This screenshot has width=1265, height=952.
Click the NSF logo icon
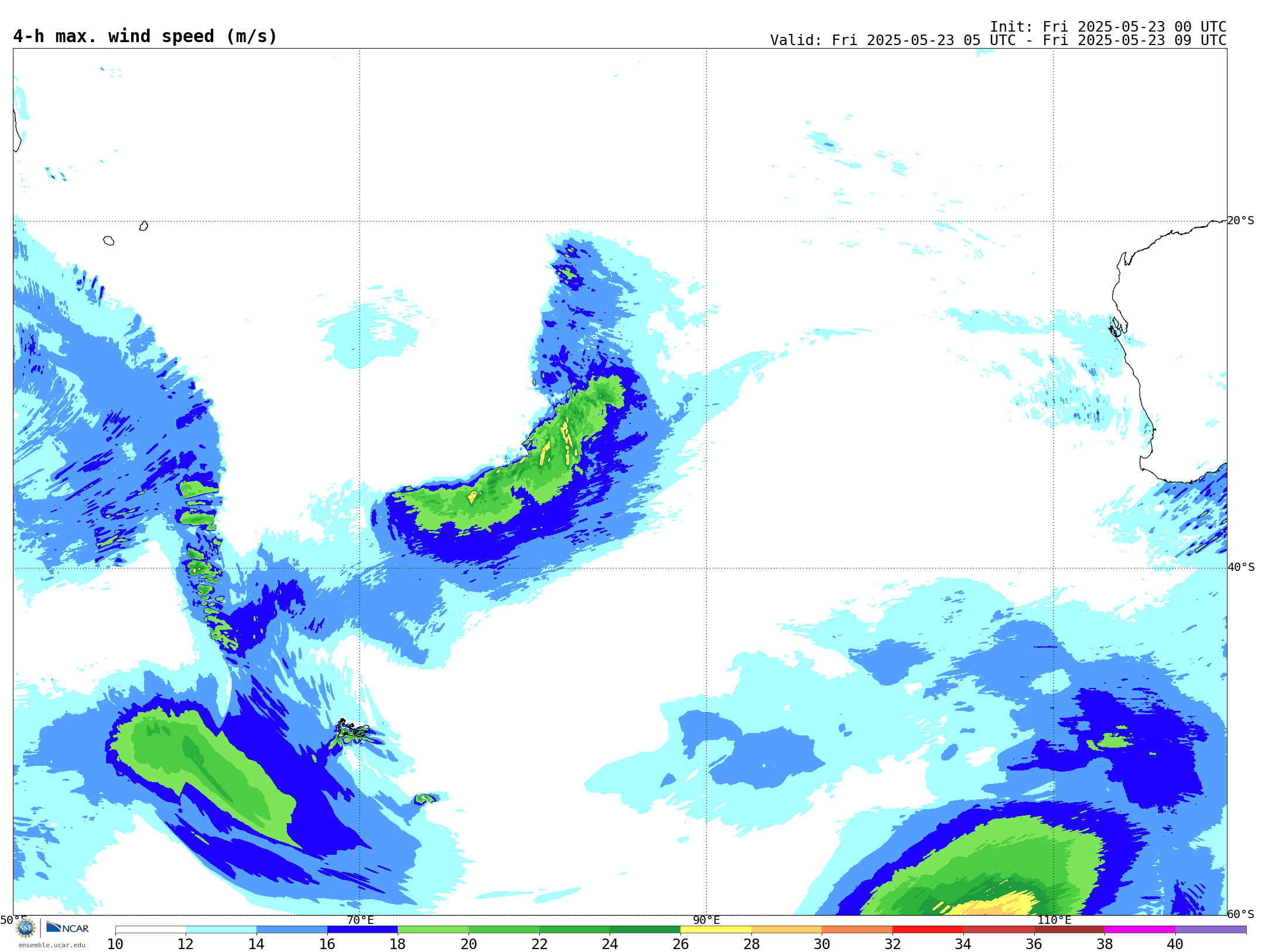(x=26, y=928)
